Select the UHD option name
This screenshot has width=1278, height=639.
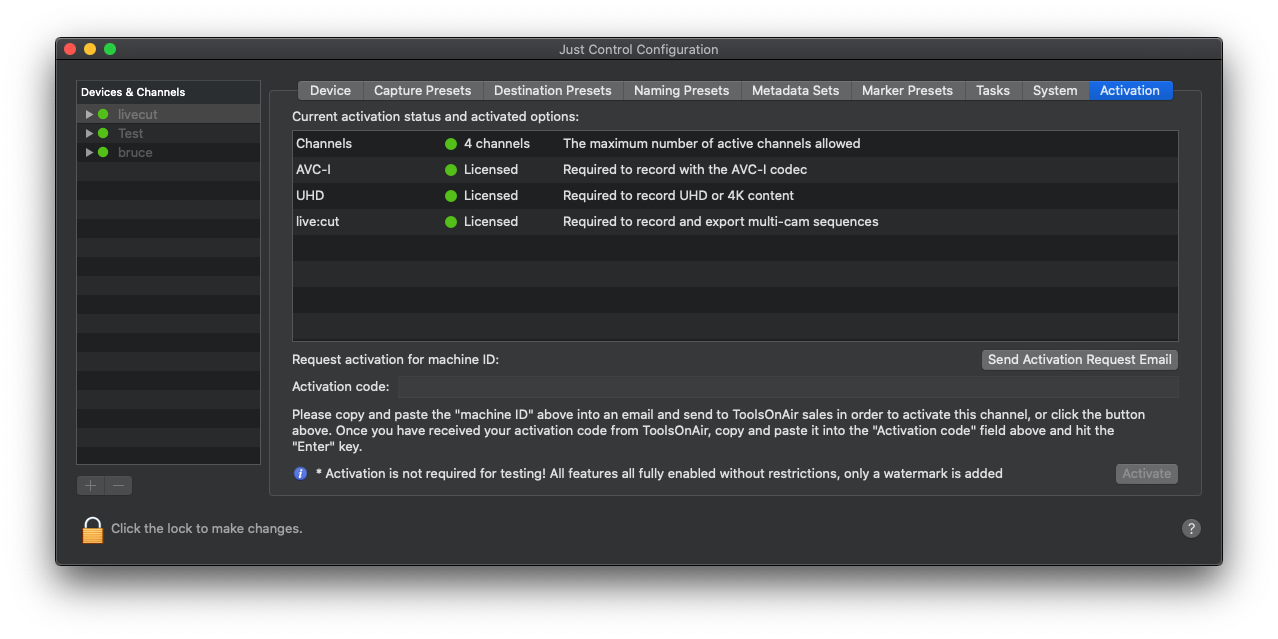tap(310, 195)
